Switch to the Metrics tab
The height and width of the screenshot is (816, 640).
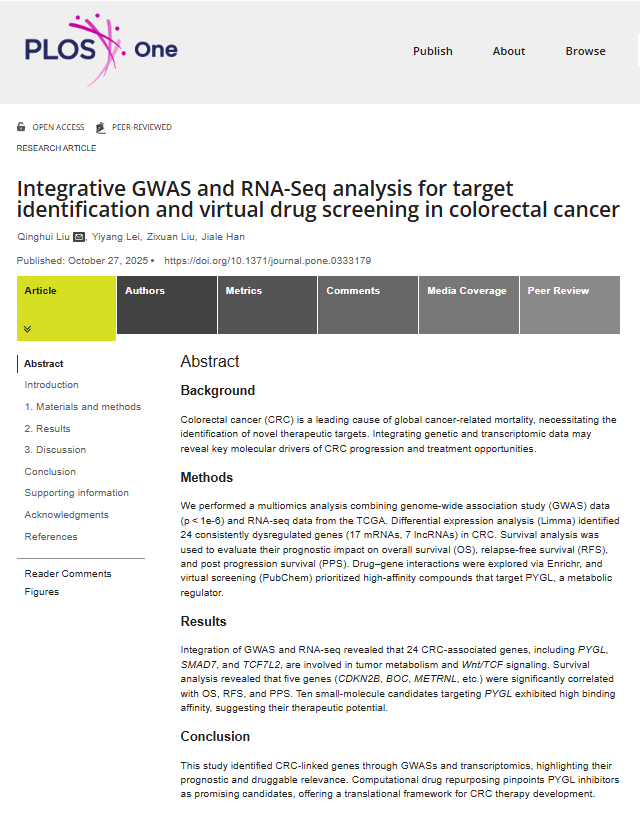(267, 305)
